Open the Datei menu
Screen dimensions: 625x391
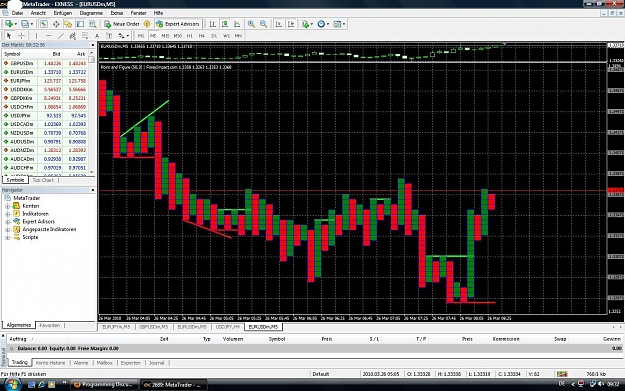point(17,13)
